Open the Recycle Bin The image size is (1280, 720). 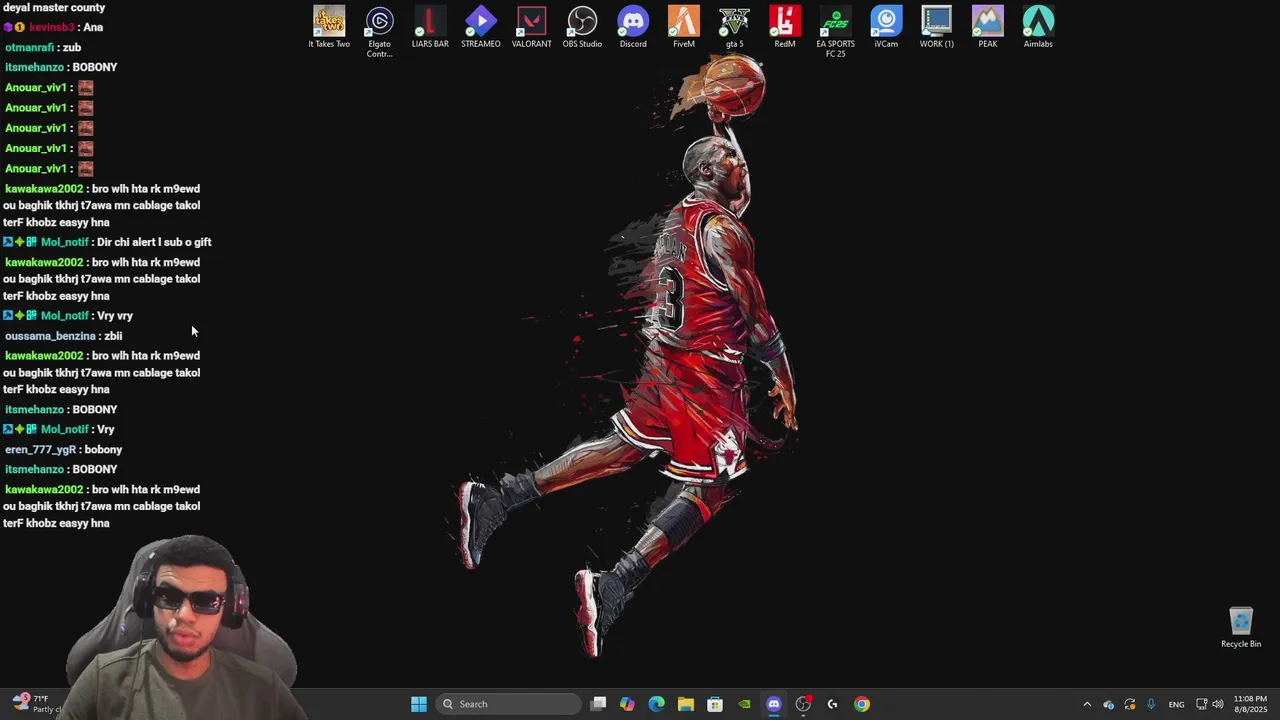[1241, 627]
